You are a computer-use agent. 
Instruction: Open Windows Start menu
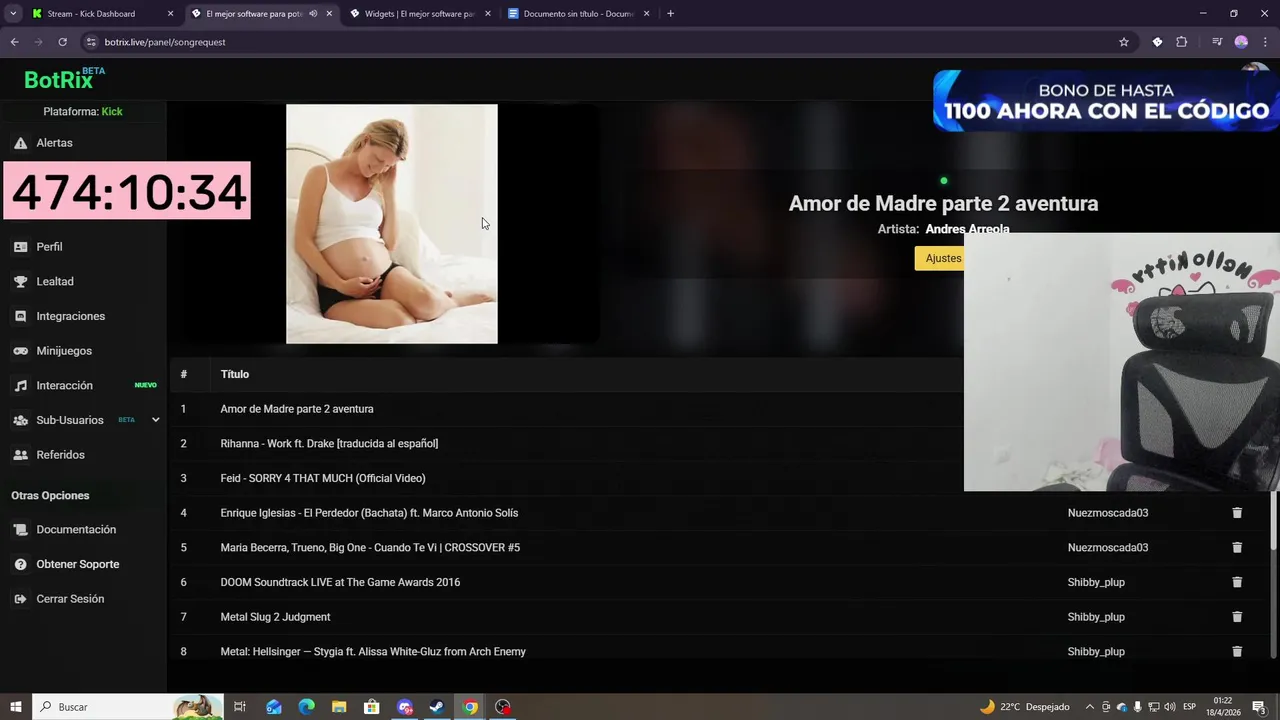click(15, 707)
